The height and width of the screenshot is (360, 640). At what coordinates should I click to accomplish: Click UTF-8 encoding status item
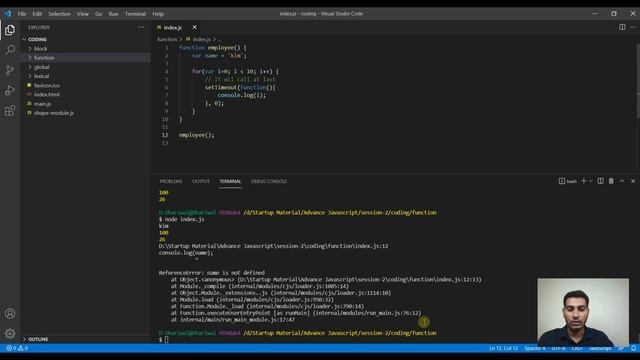[558, 348]
